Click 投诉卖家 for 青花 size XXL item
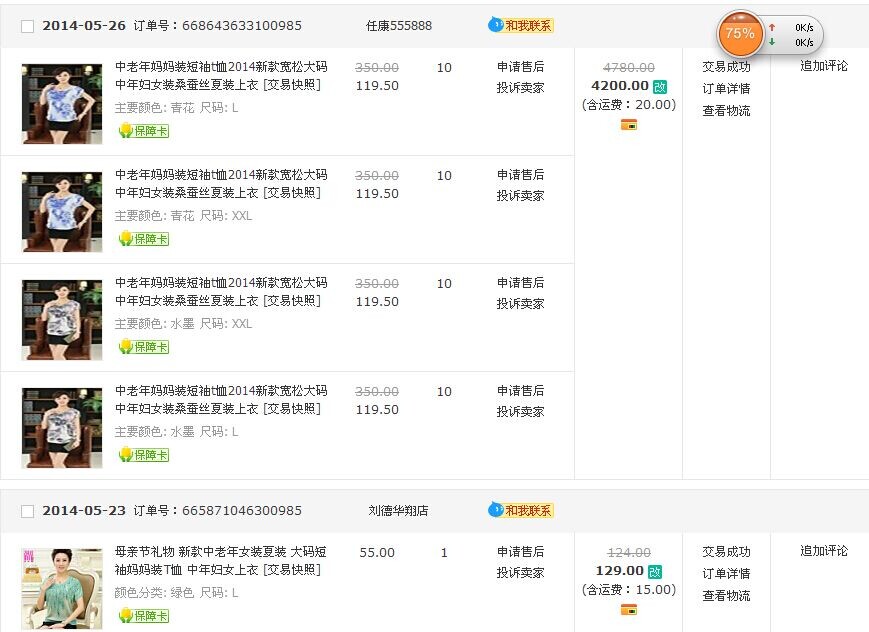The image size is (869, 632). (520, 196)
